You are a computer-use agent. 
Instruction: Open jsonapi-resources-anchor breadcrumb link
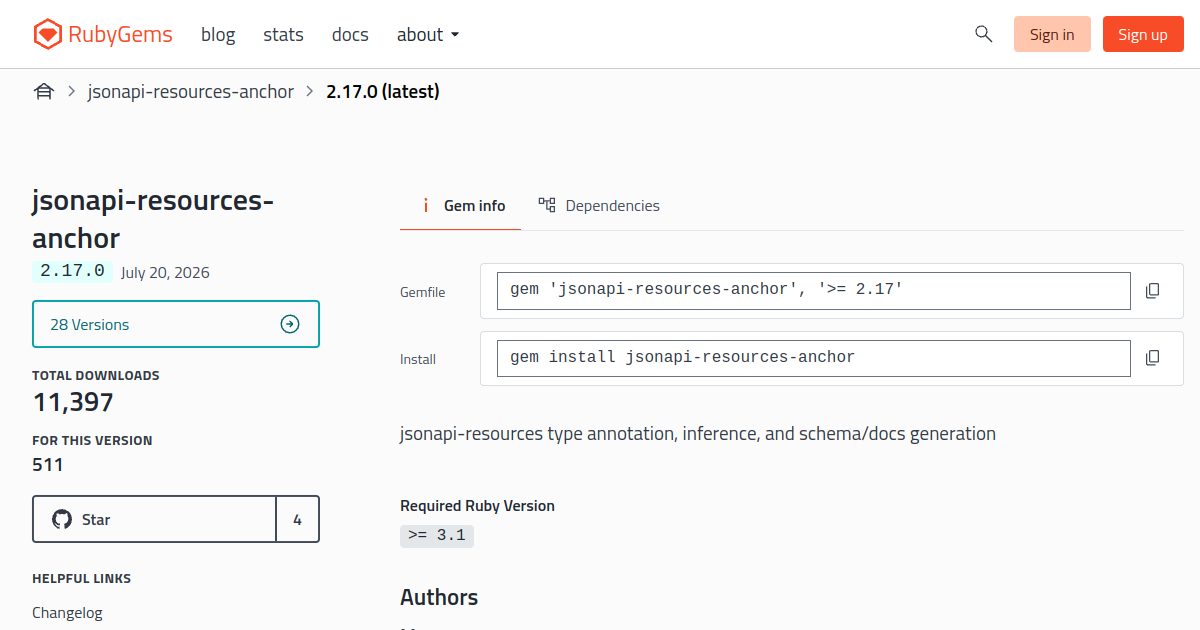point(191,92)
